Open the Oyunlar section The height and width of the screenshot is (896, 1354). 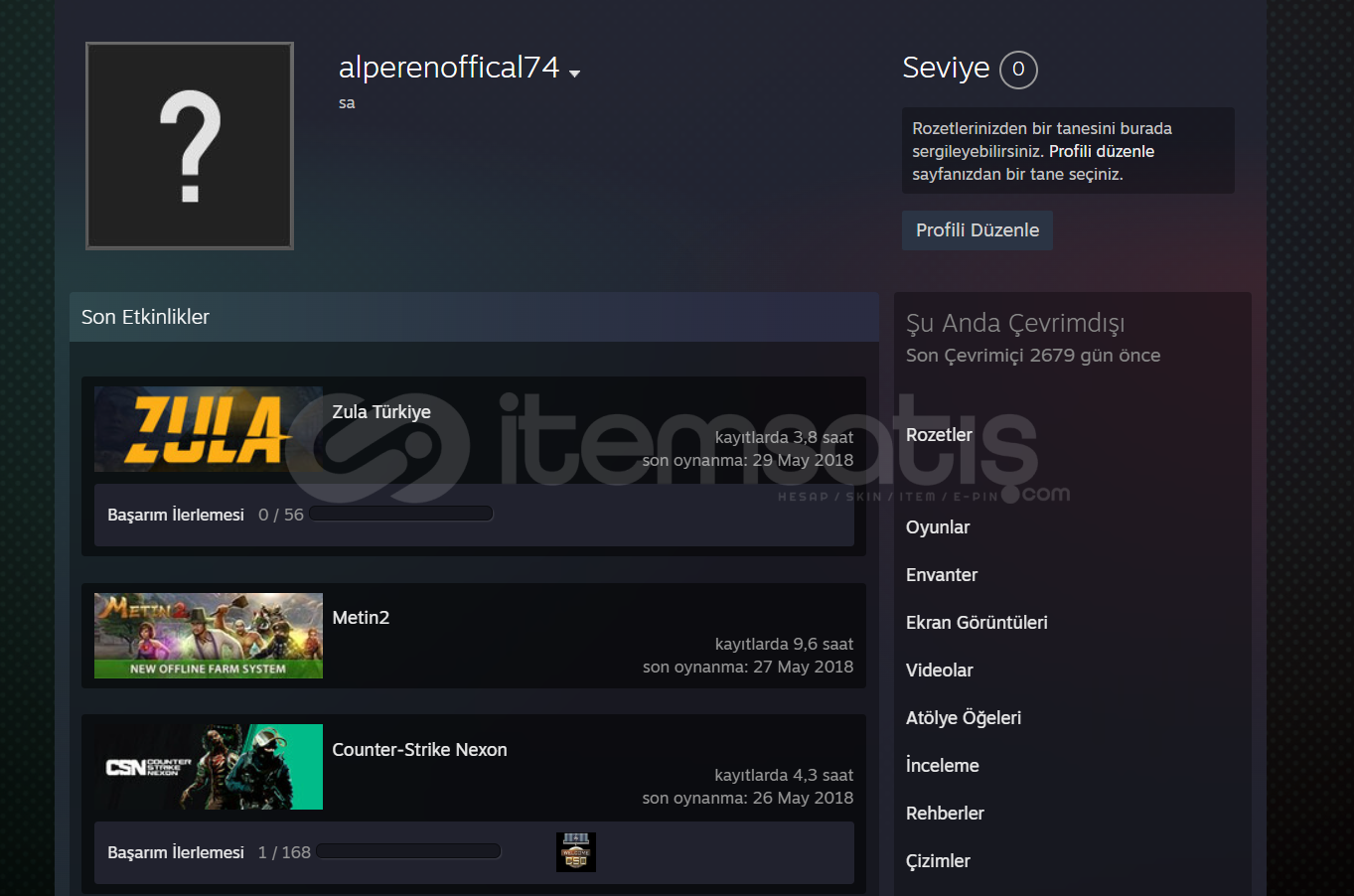[x=938, y=527]
